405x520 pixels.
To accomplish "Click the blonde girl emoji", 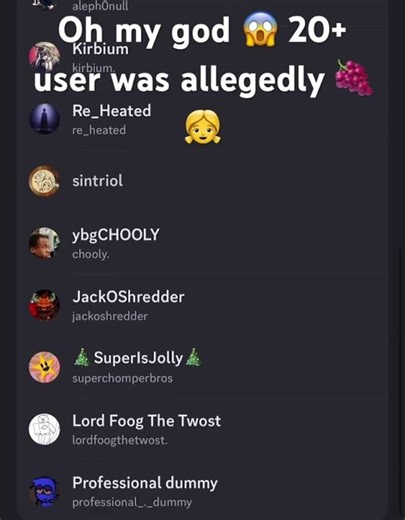I will (x=203, y=127).
